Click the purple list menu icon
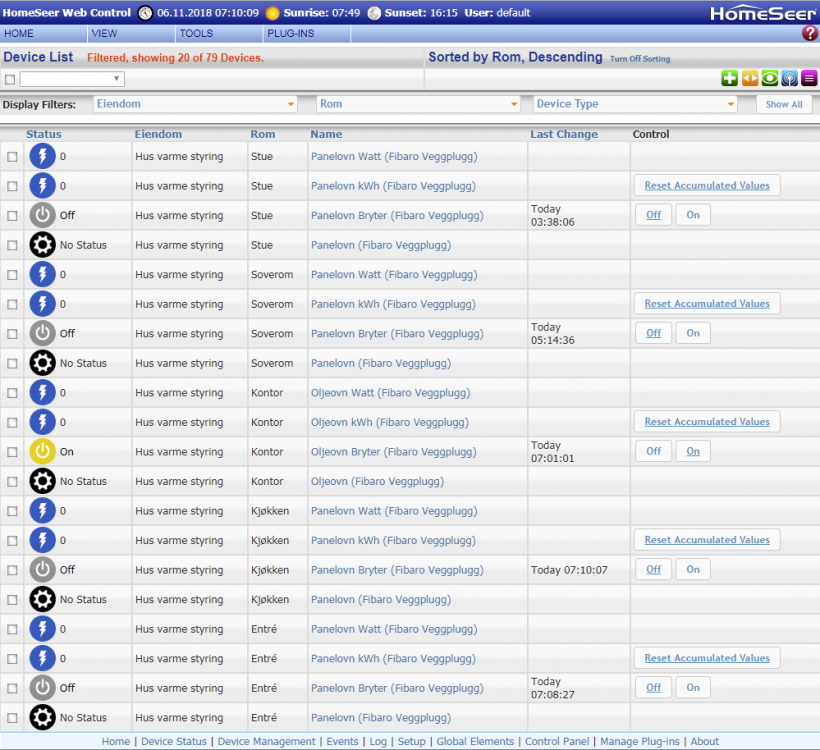 coord(808,79)
